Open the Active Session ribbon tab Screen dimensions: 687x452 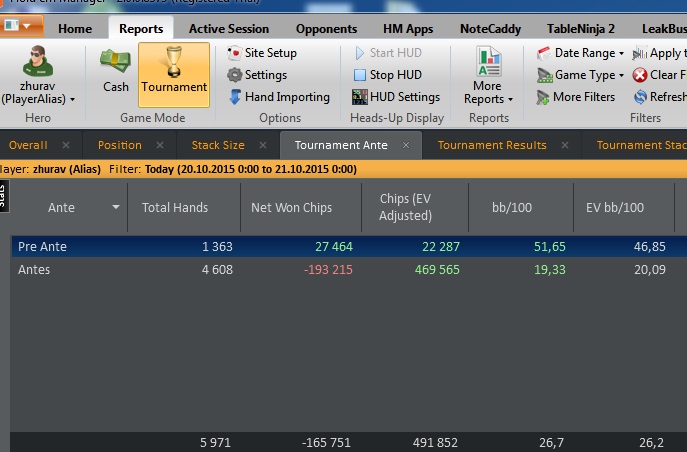(x=227, y=29)
